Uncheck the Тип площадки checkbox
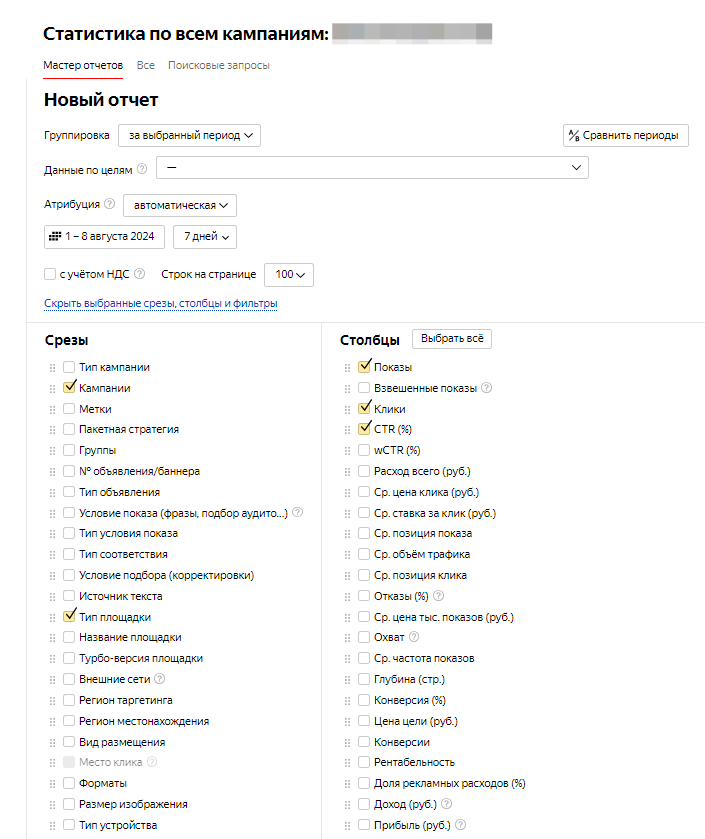This screenshot has width=705, height=839. point(68,616)
